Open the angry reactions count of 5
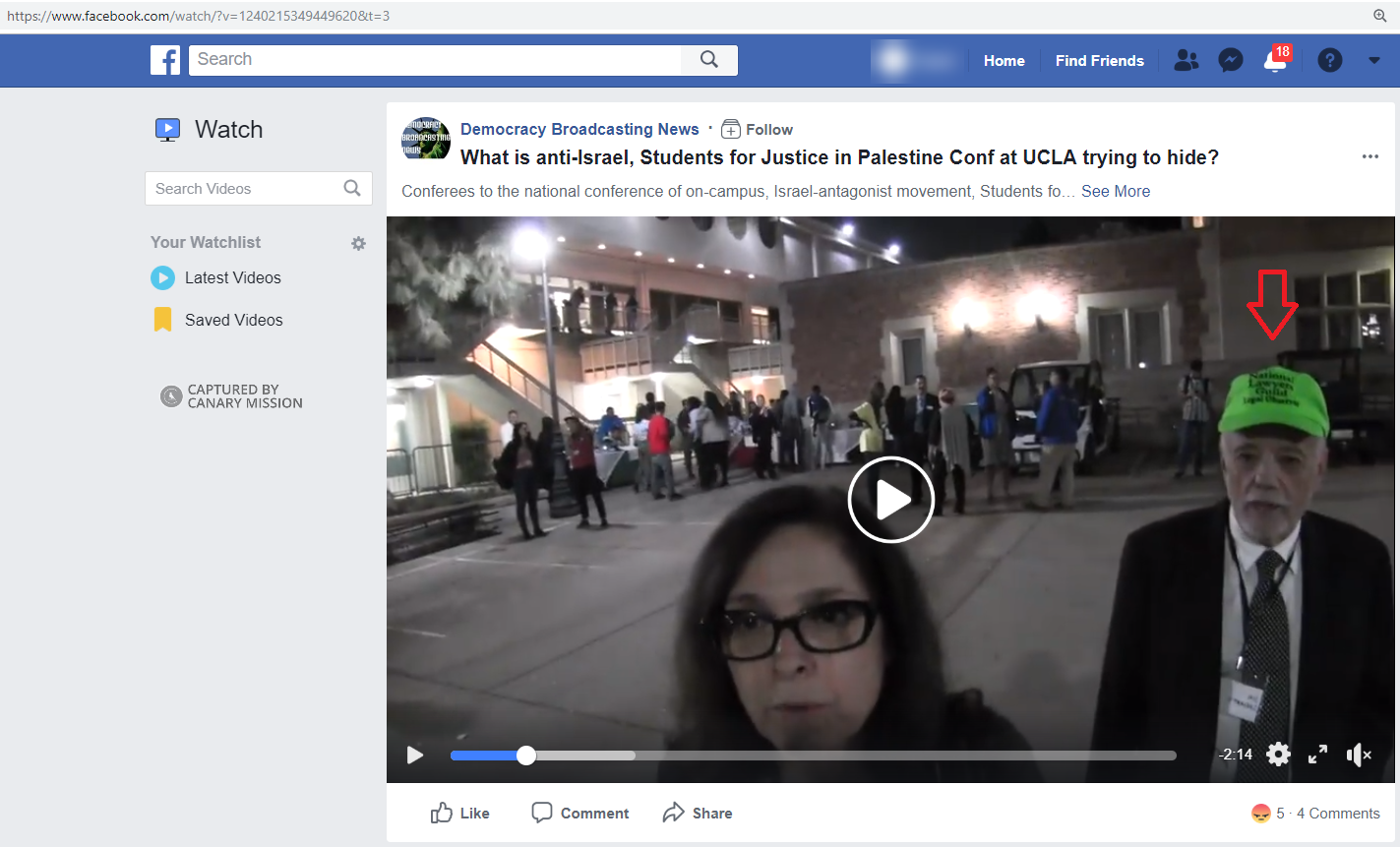 pos(1268,814)
